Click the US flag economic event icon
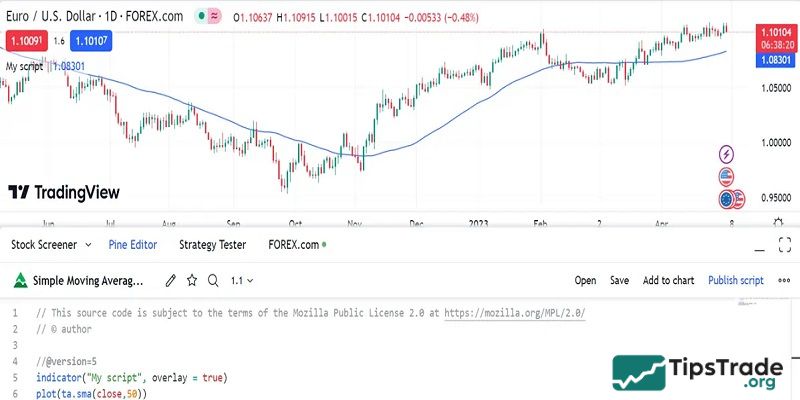800x400 pixels. pos(727,177)
